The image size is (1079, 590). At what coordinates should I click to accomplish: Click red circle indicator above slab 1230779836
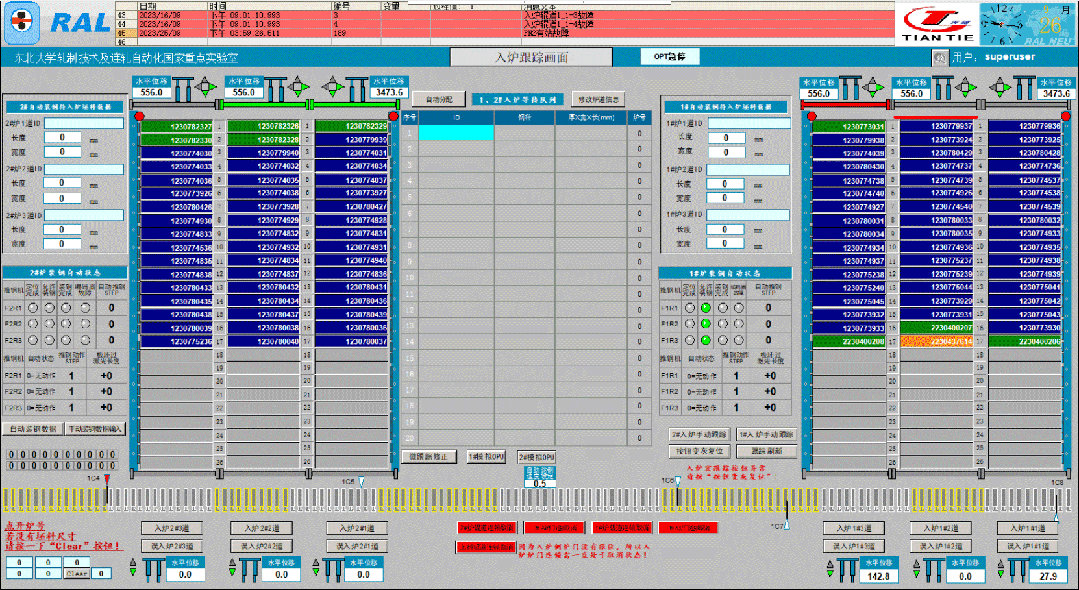point(1065,116)
